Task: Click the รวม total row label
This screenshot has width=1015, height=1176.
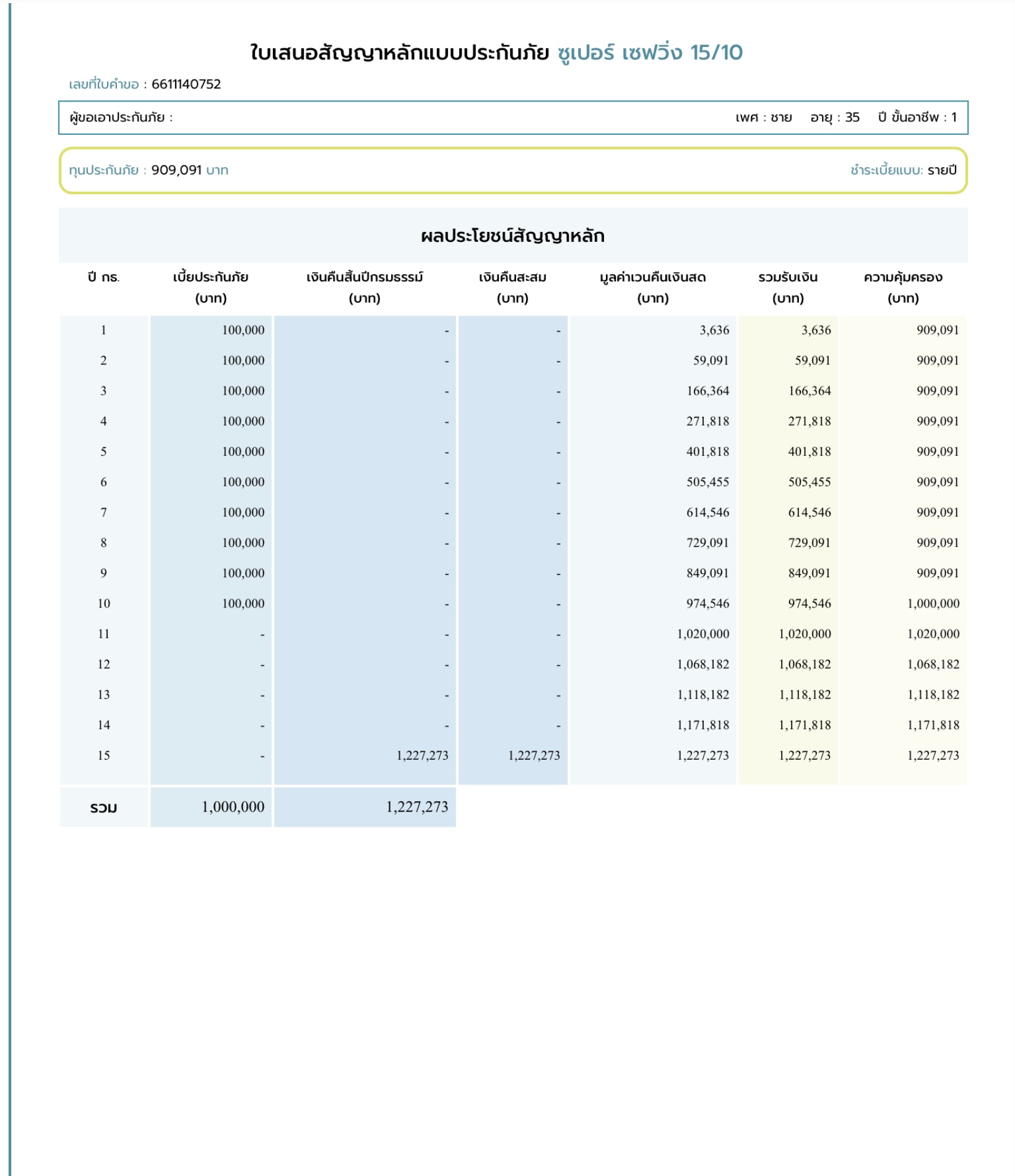Action: coord(103,808)
